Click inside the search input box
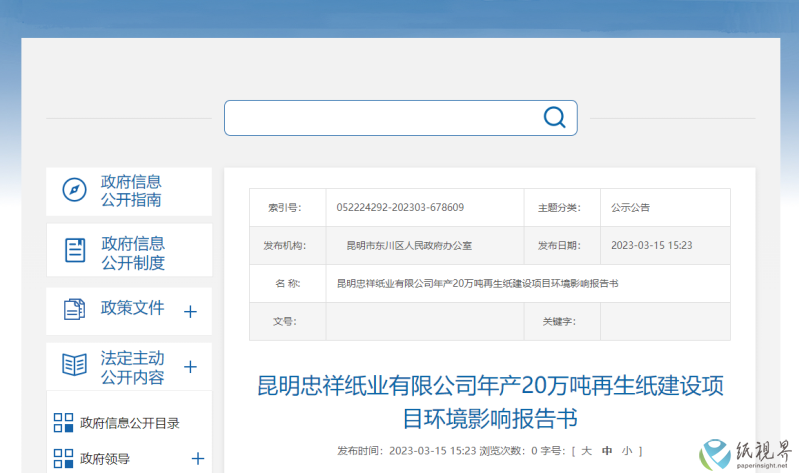This screenshot has width=799, height=473. [x=401, y=118]
